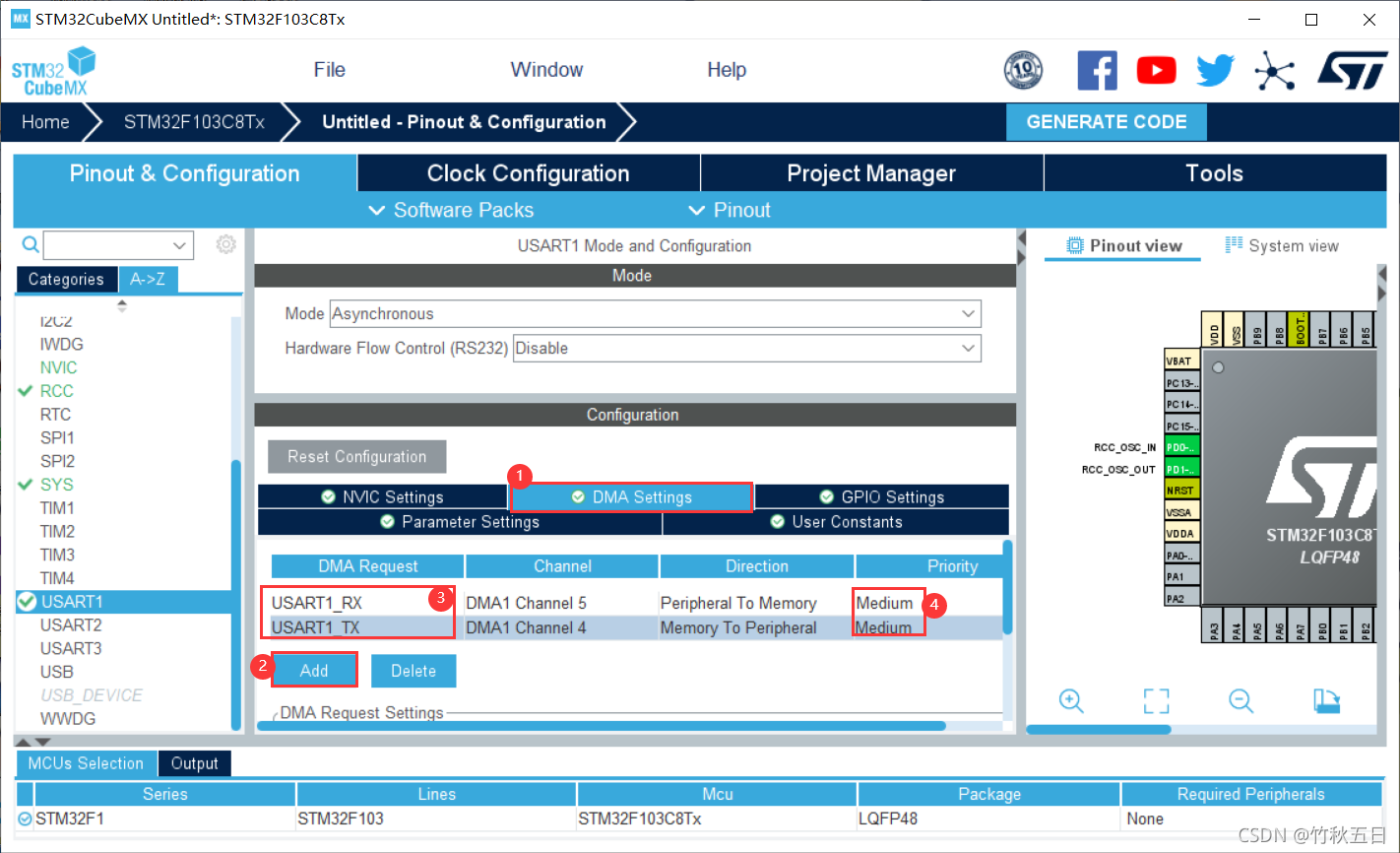Viewport: 1400px width, 853px height.
Task: Switch to Tools tab
Action: (x=1214, y=173)
